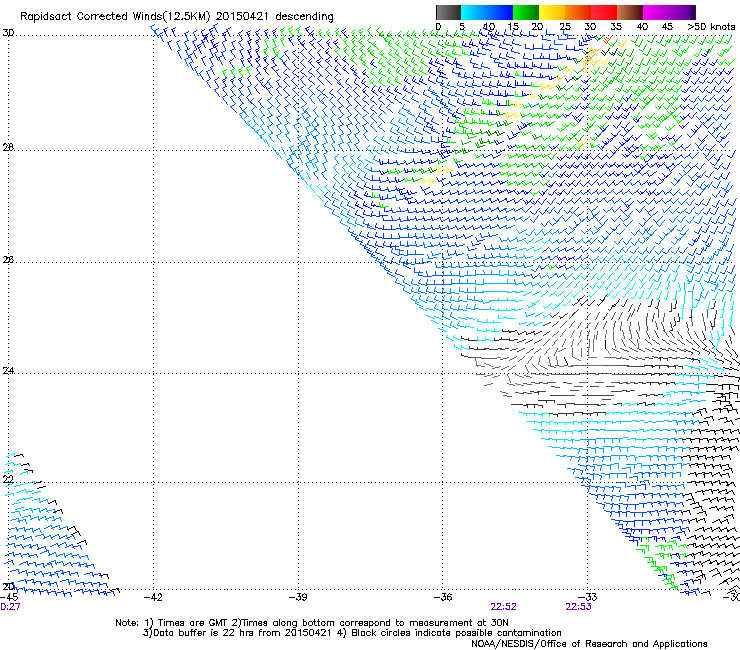Click the 'Note: 1) Times are GMT' line
Viewport: 740px width, 650px height.
311,623
